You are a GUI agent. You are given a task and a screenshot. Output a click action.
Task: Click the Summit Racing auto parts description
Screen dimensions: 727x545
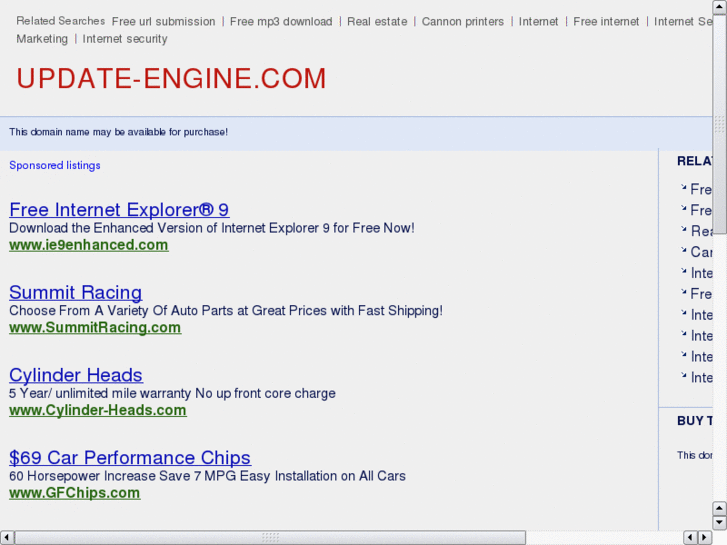(226, 311)
